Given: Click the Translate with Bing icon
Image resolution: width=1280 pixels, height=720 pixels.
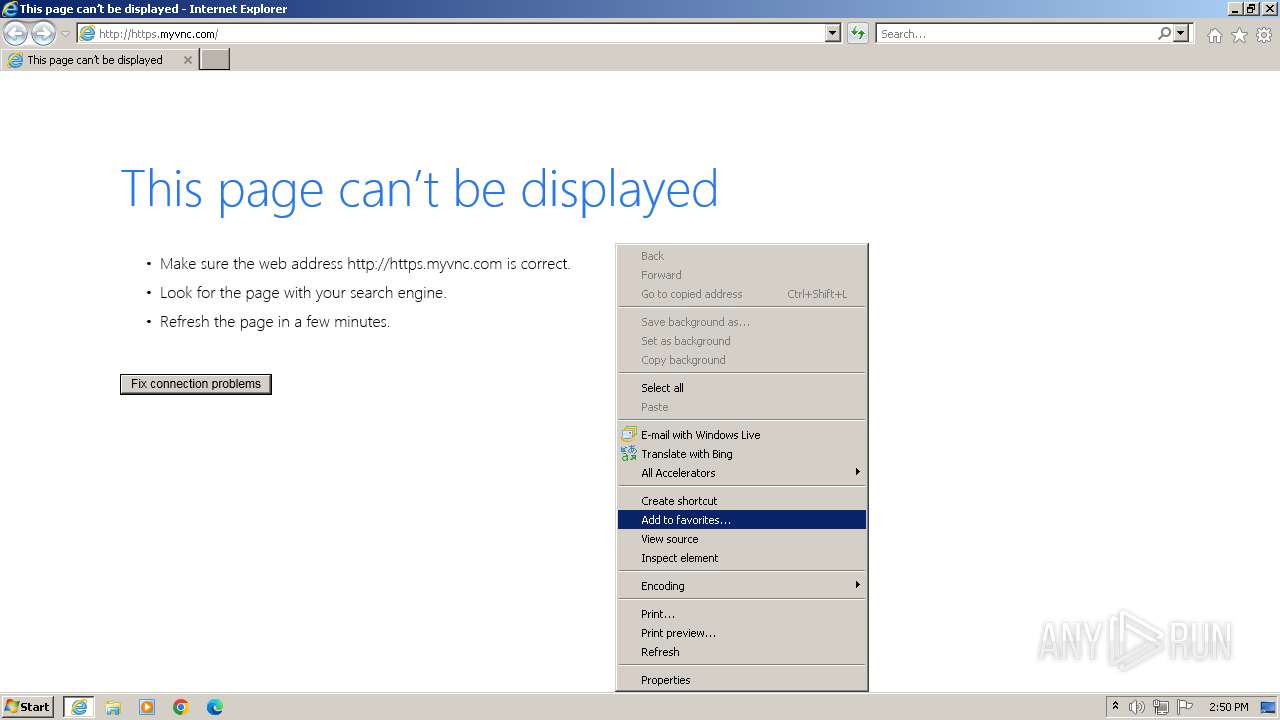Looking at the screenshot, I should (629, 454).
